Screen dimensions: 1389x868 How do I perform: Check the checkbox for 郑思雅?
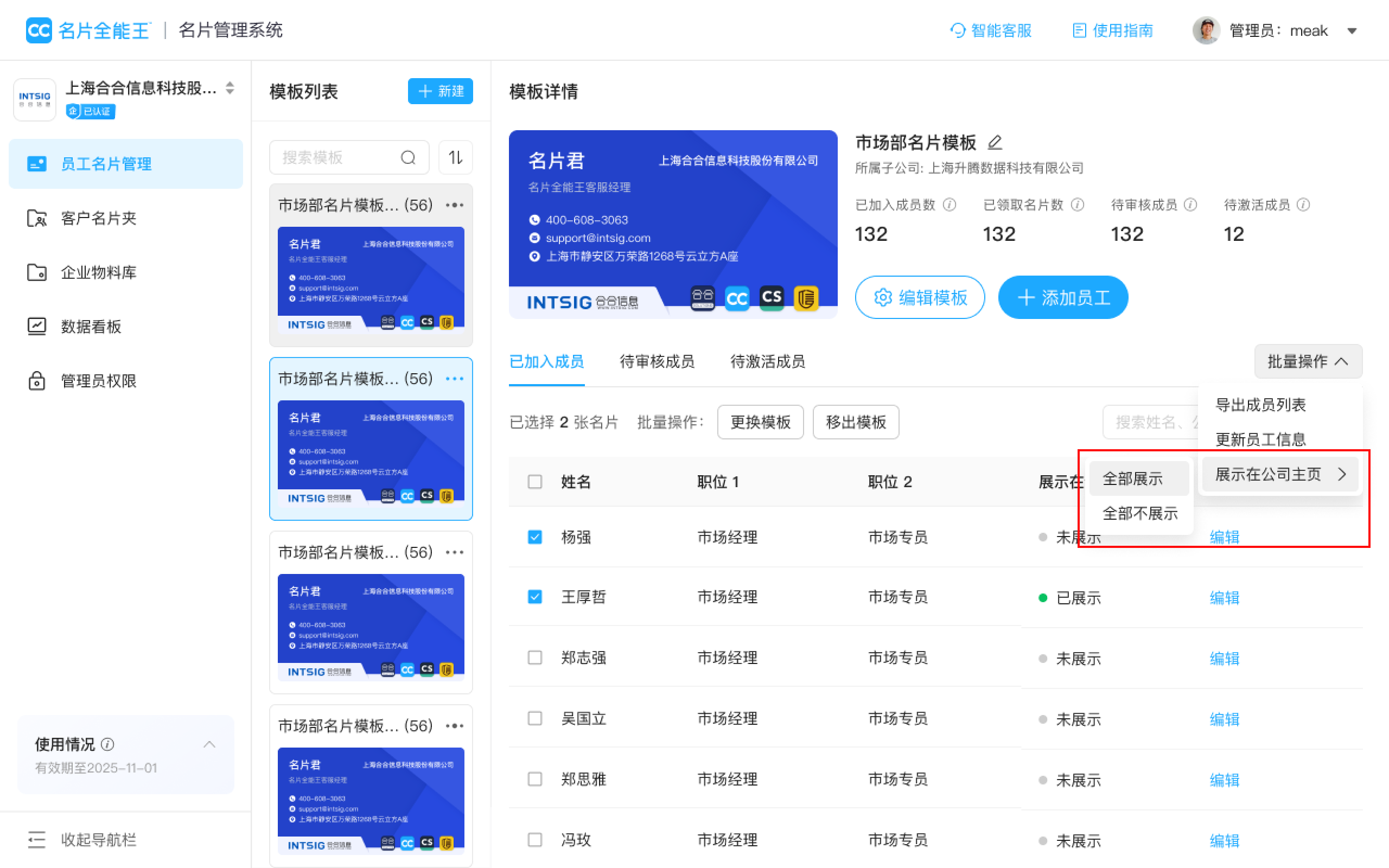click(535, 779)
